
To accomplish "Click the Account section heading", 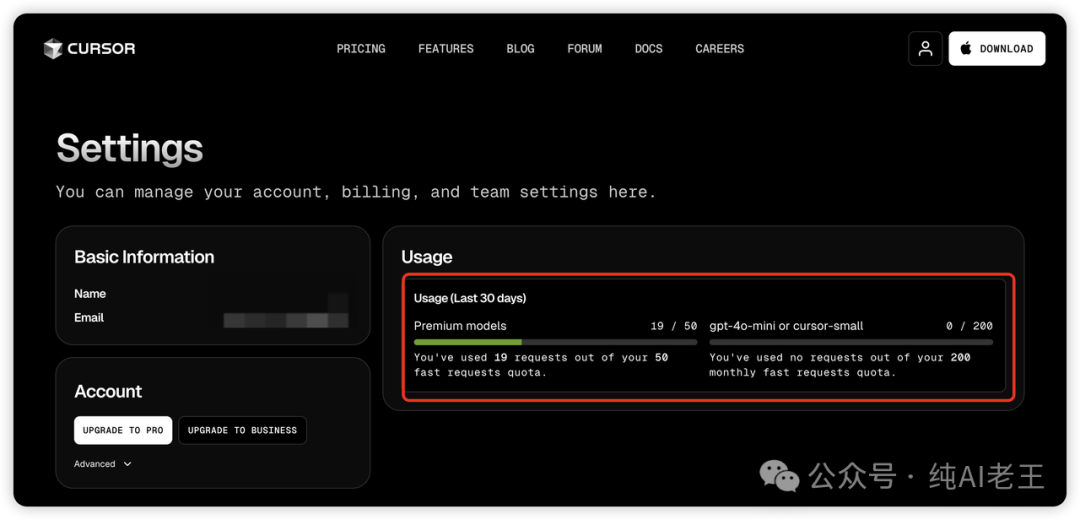I will point(108,392).
